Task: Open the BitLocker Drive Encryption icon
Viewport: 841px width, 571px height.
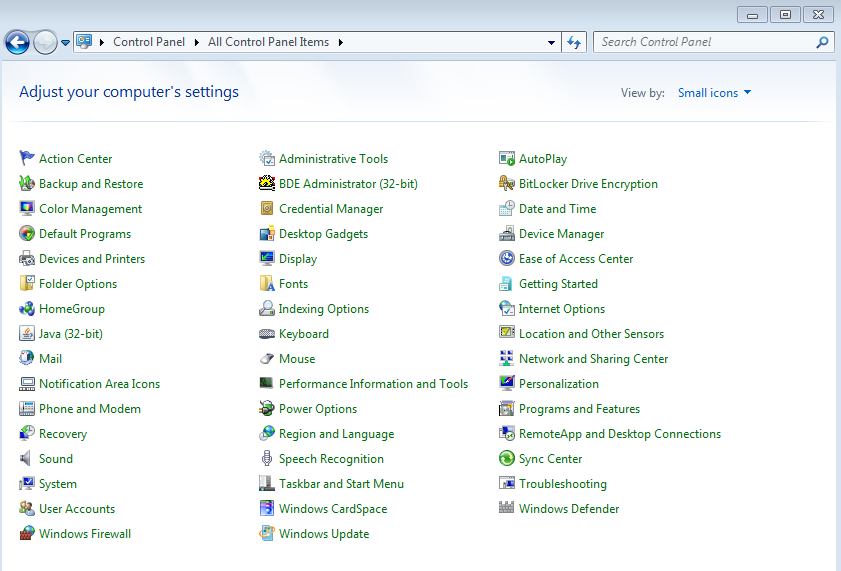Action: pos(506,183)
